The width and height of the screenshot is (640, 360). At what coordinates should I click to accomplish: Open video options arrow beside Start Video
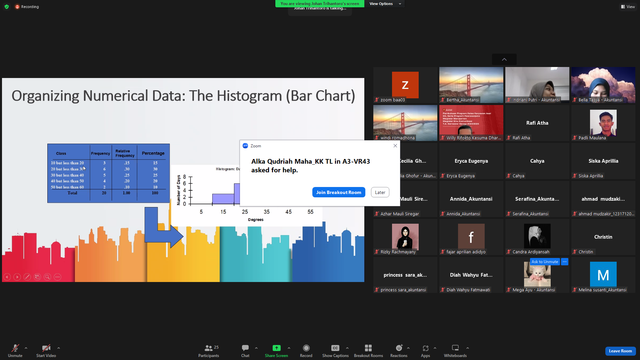[x=58, y=348]
